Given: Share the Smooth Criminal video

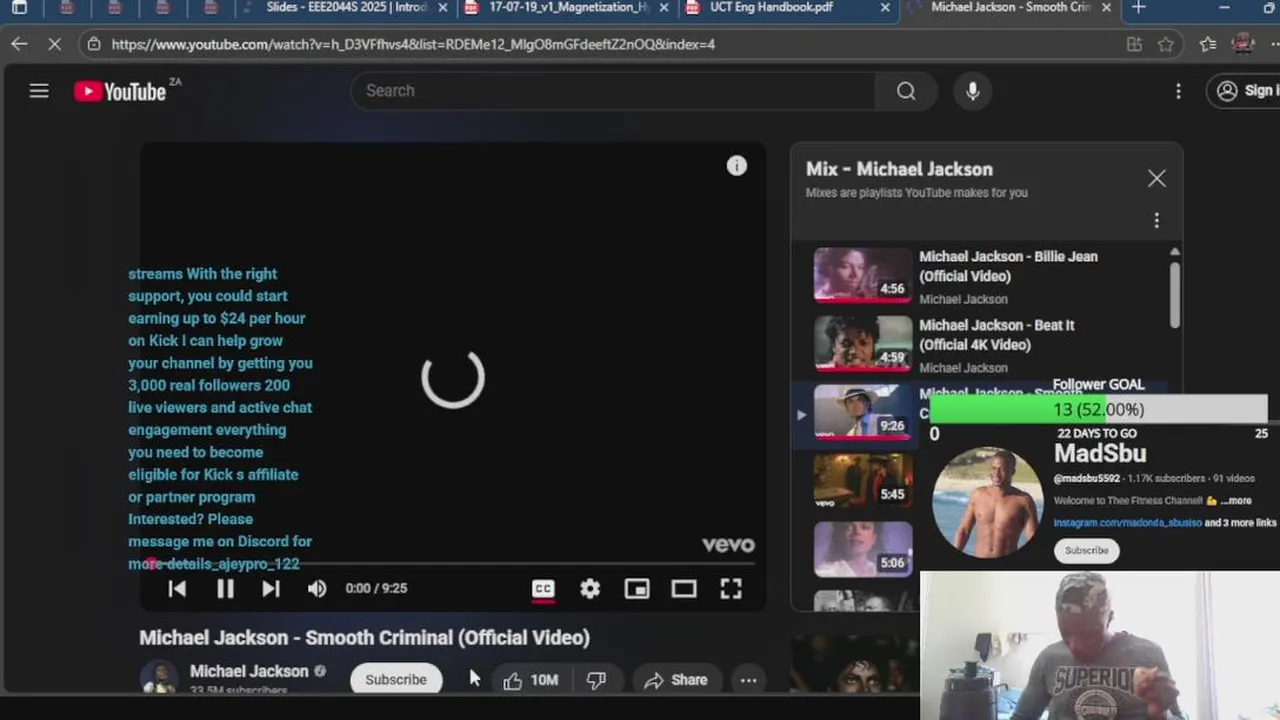Looking at the screenshot, I should (675, 680).
